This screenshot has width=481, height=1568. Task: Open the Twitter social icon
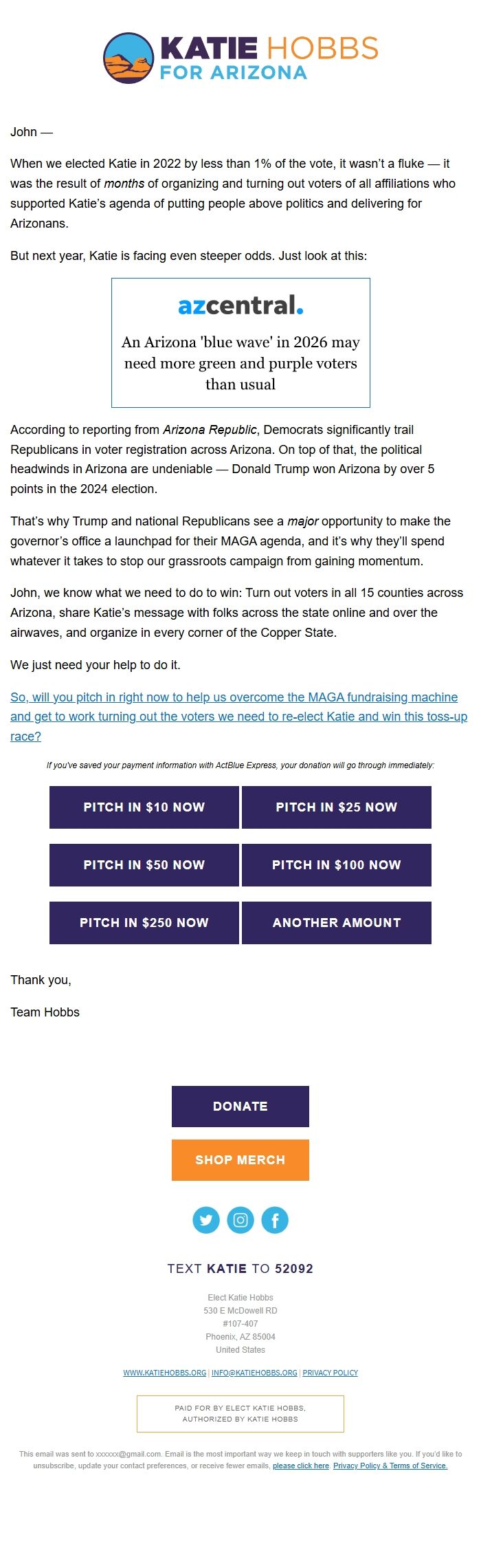(206, 1220)
